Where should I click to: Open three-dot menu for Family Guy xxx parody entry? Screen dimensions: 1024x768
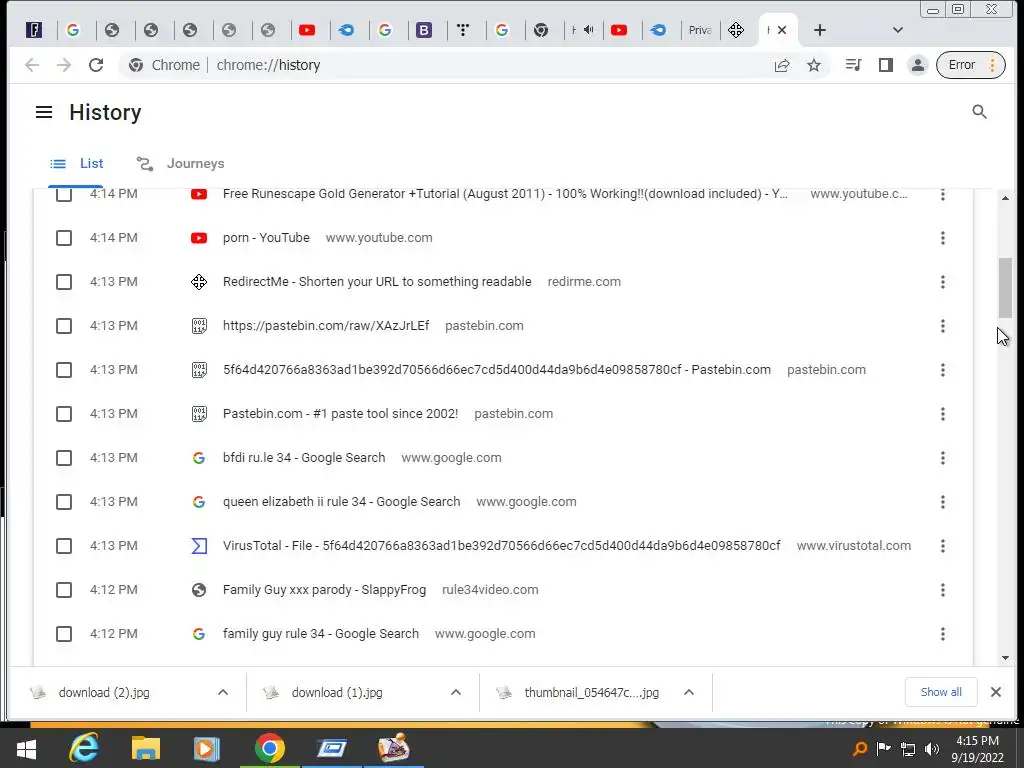(x=942, y=590)
